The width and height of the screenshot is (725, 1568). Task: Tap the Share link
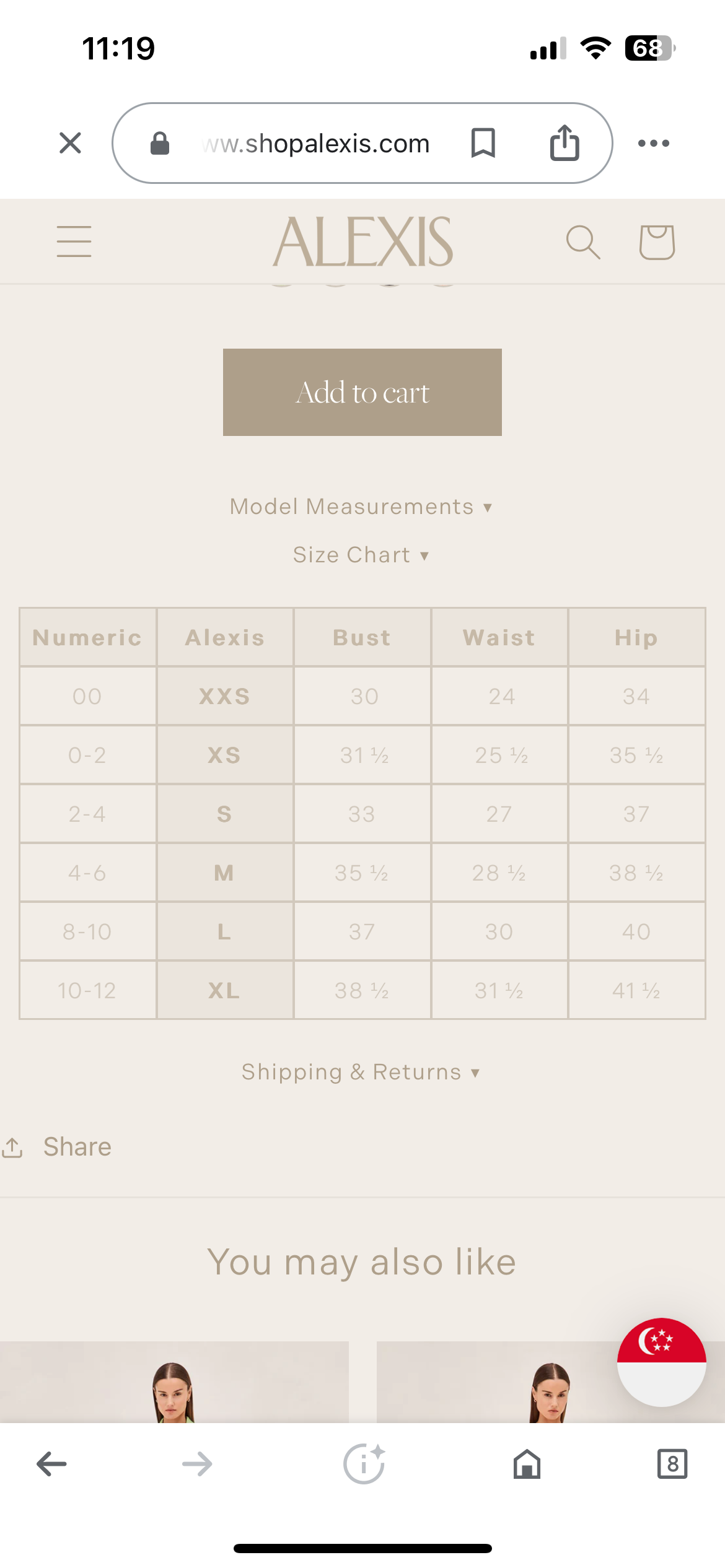pyautogui.click(x=76, y=1147)
